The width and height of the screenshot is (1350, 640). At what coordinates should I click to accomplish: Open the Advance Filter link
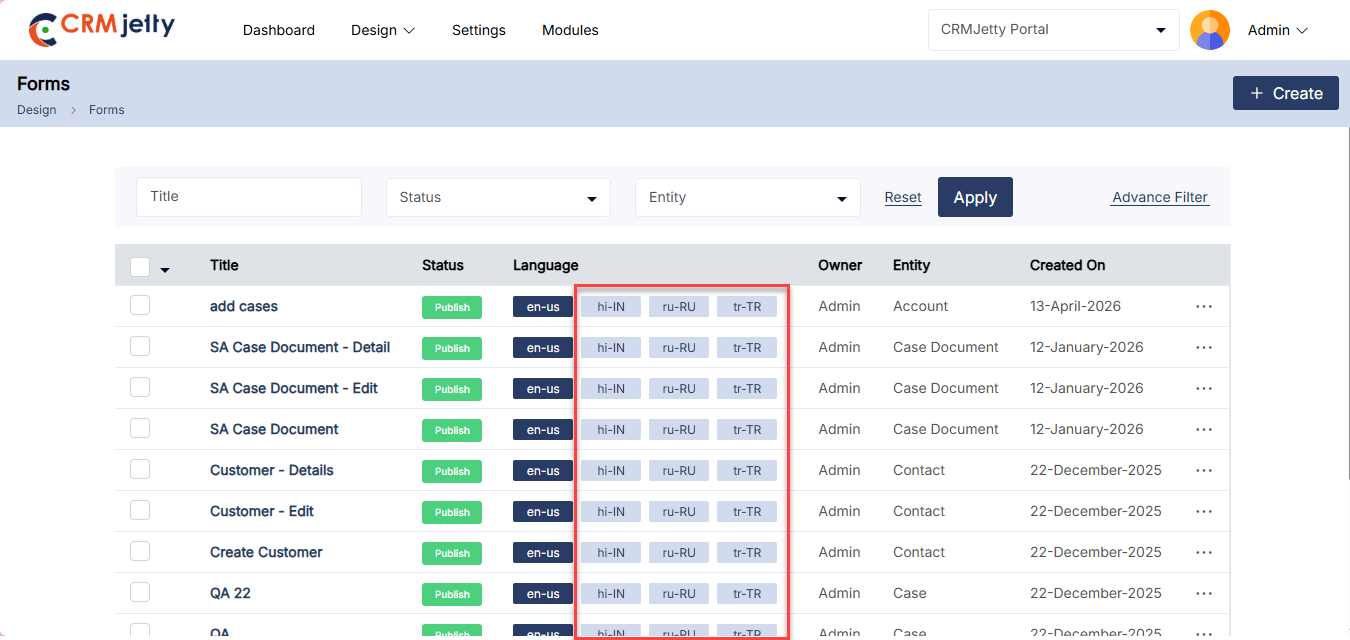[x=1160, y=197]
